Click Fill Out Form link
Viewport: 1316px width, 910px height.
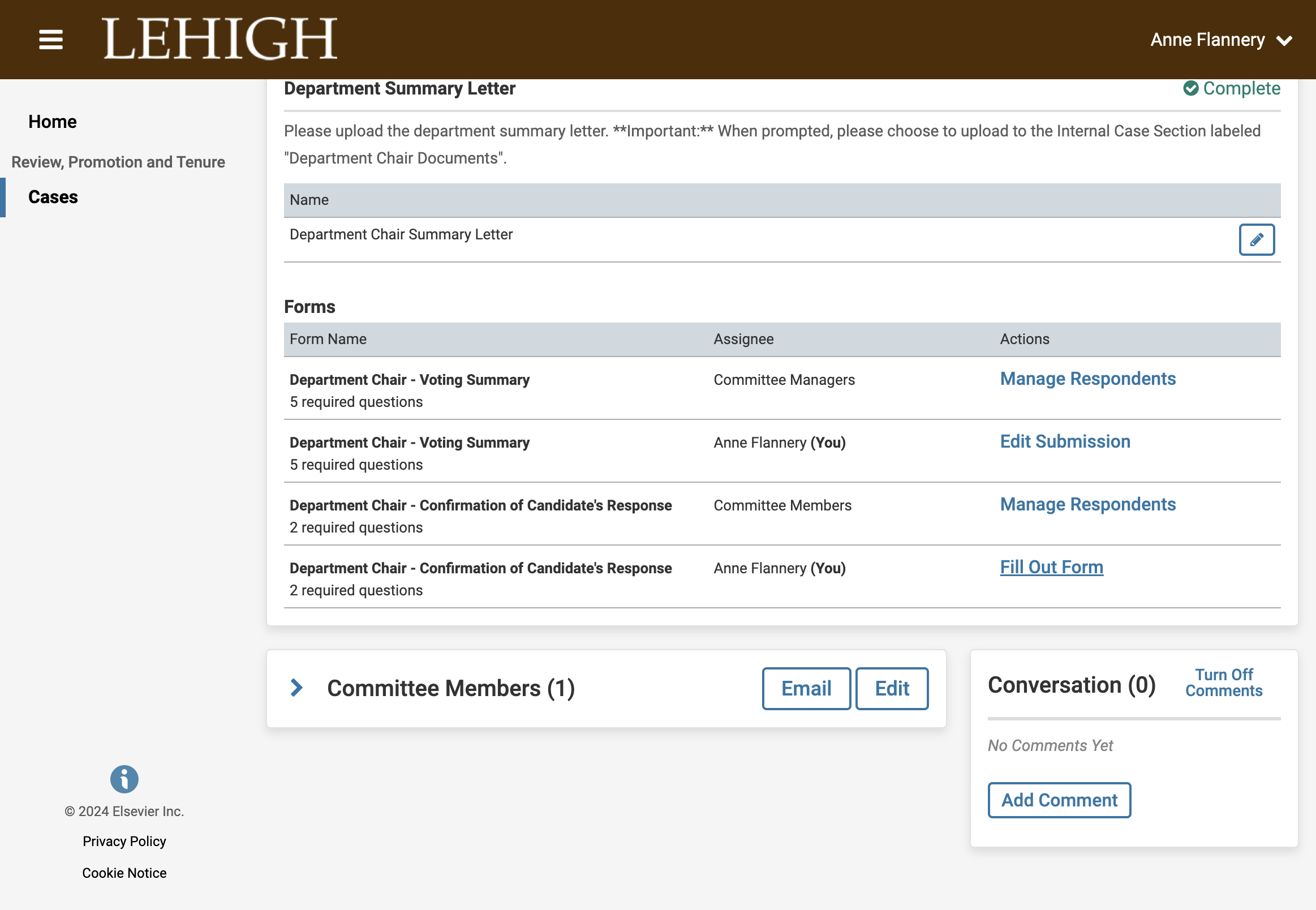tap(1052, 566)
